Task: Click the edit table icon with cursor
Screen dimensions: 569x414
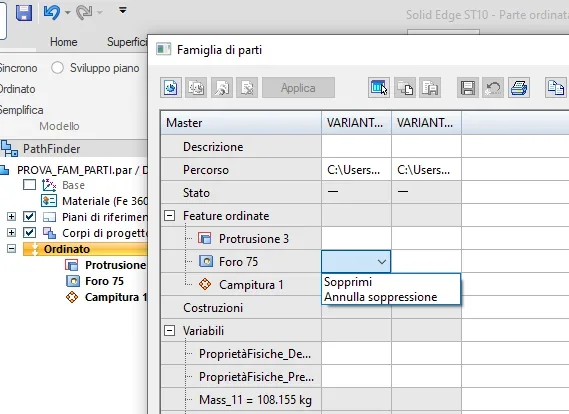Action: coord(379,87)
